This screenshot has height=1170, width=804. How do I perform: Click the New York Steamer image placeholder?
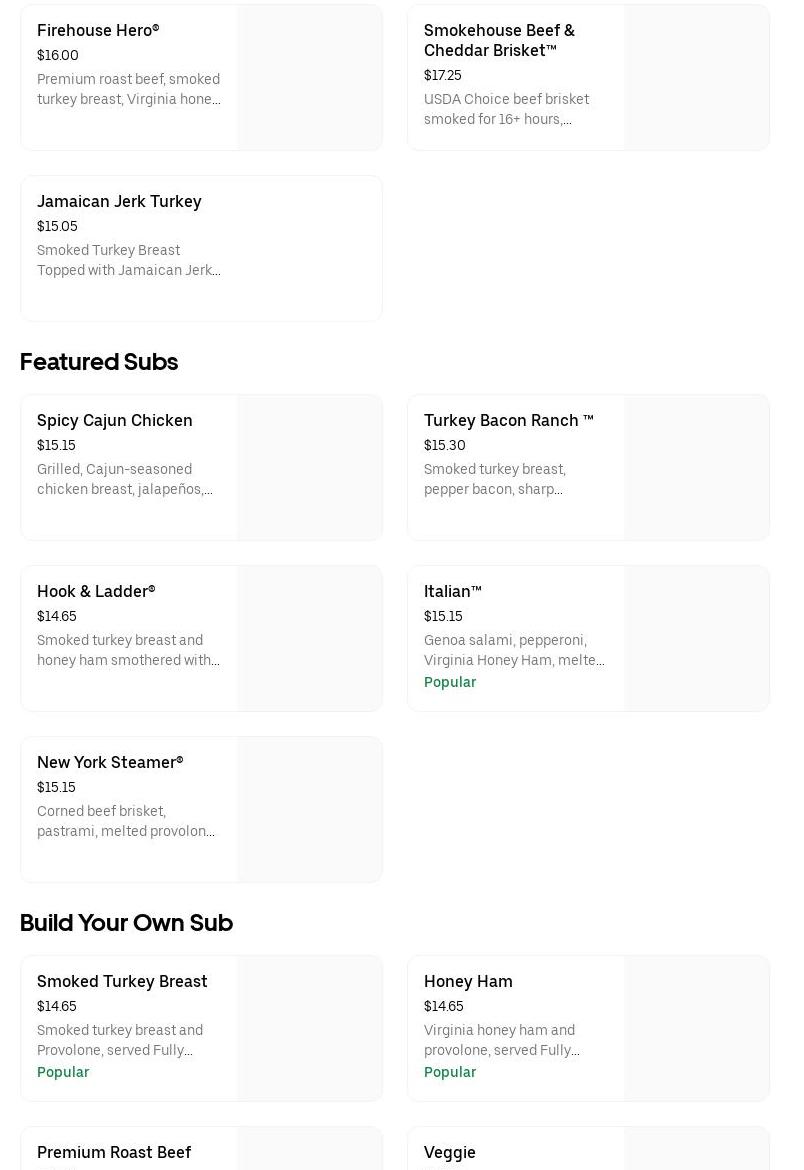(x=310, y=810)
